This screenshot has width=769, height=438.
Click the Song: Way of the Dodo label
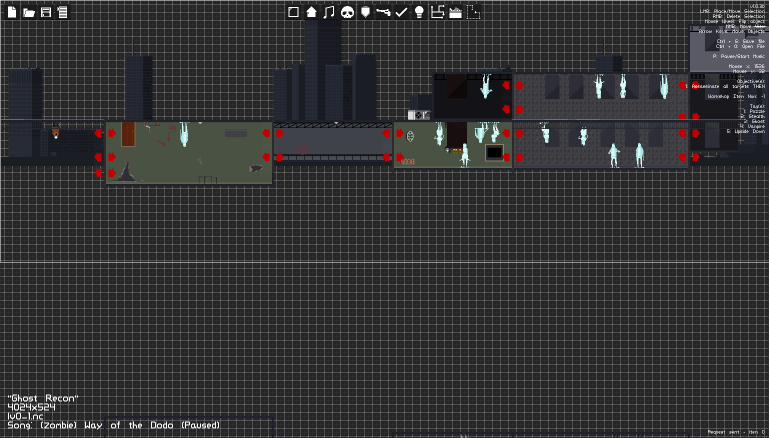tap(114, 425)
